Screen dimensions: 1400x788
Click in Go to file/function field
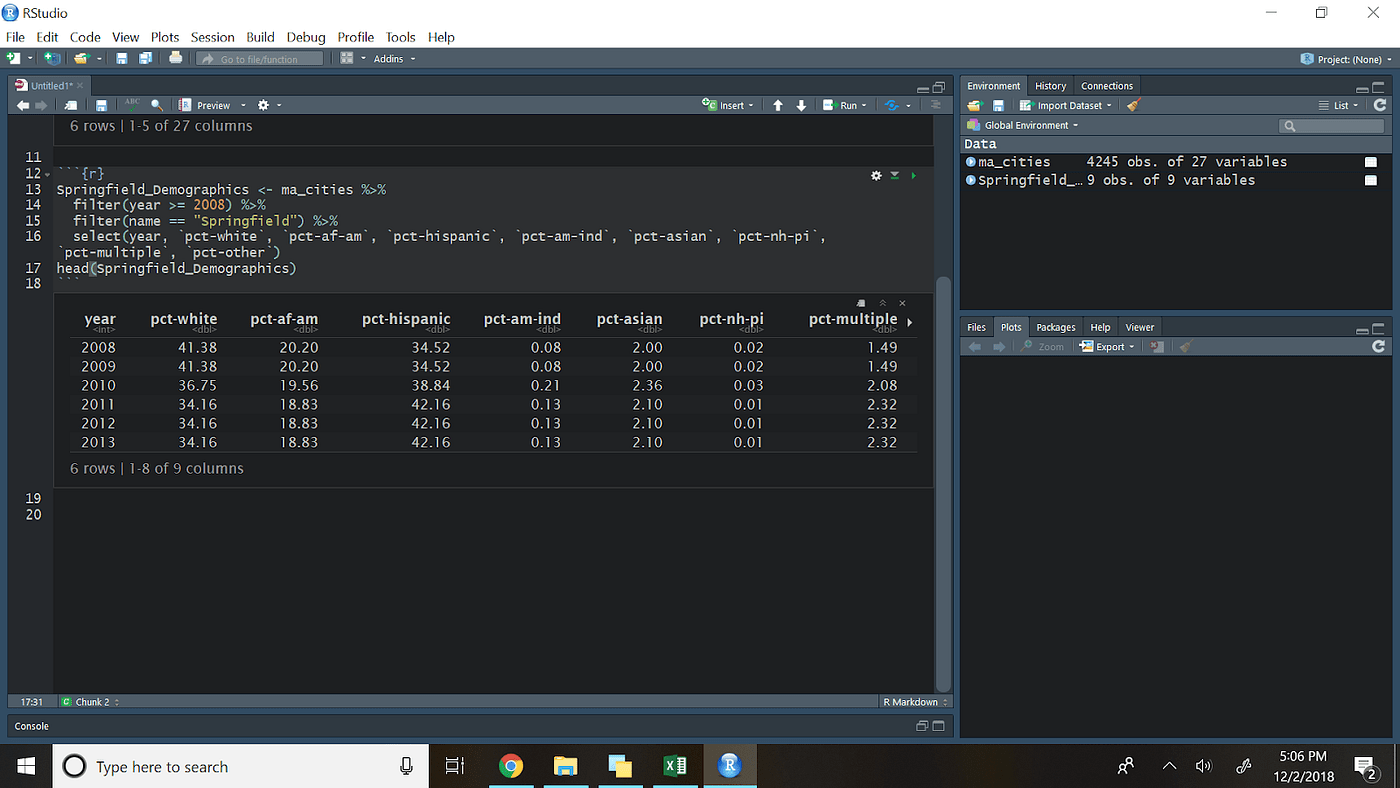click(x=260, y=59)
